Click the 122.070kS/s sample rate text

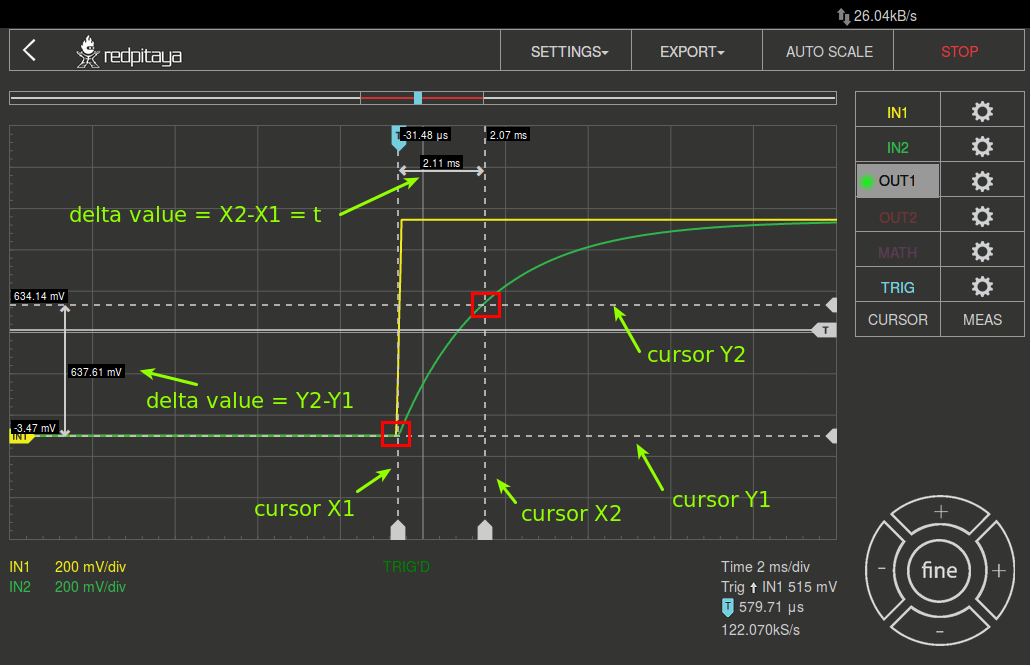[760, 630]
